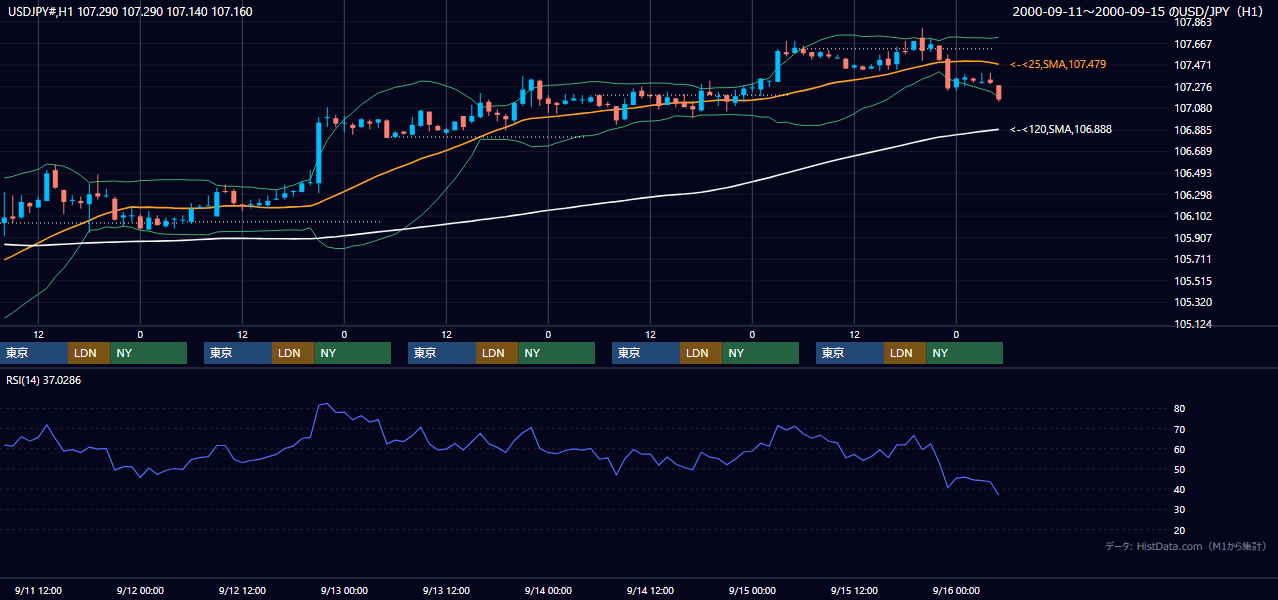1278x600 pixels.
Task: Click price axis value 105.711
Action: point(1192,259)
